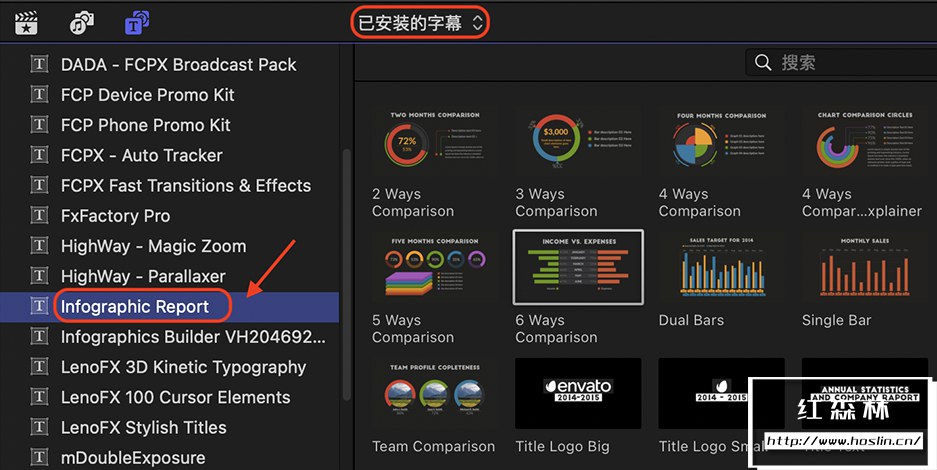Image resolution: width=937 pixels, height=470 pixels.
Task: Select FxFactory Pro category
Action: point(115,216)
